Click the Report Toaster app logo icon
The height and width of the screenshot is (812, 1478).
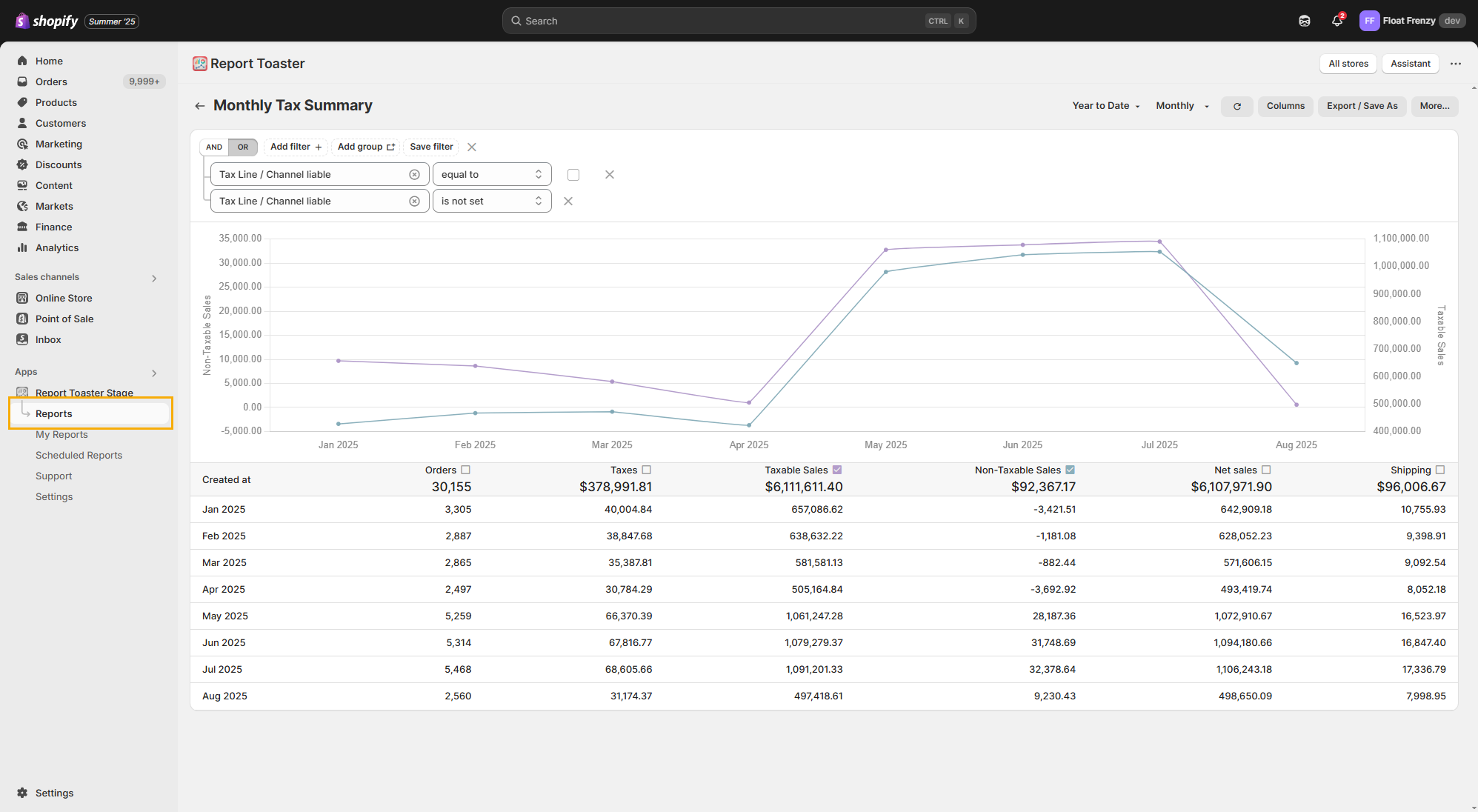199,64
